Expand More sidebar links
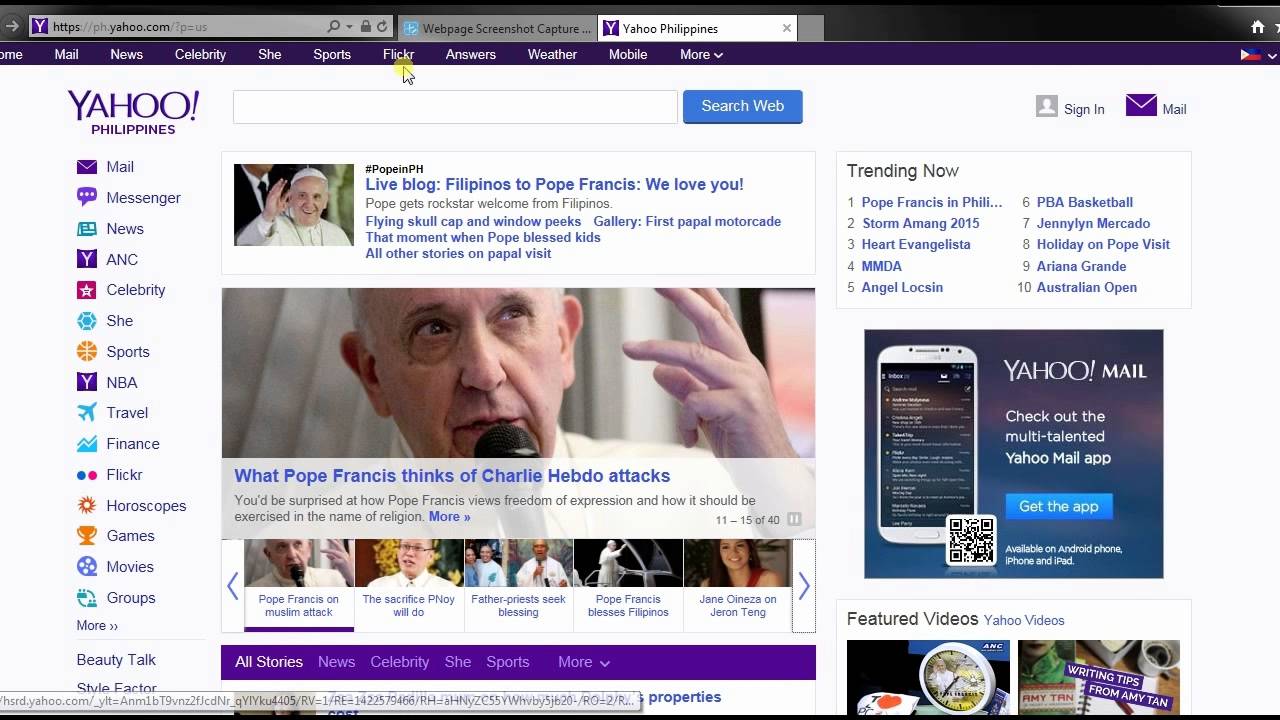This screenshot has height=720, width=1280. click(97, 625)
